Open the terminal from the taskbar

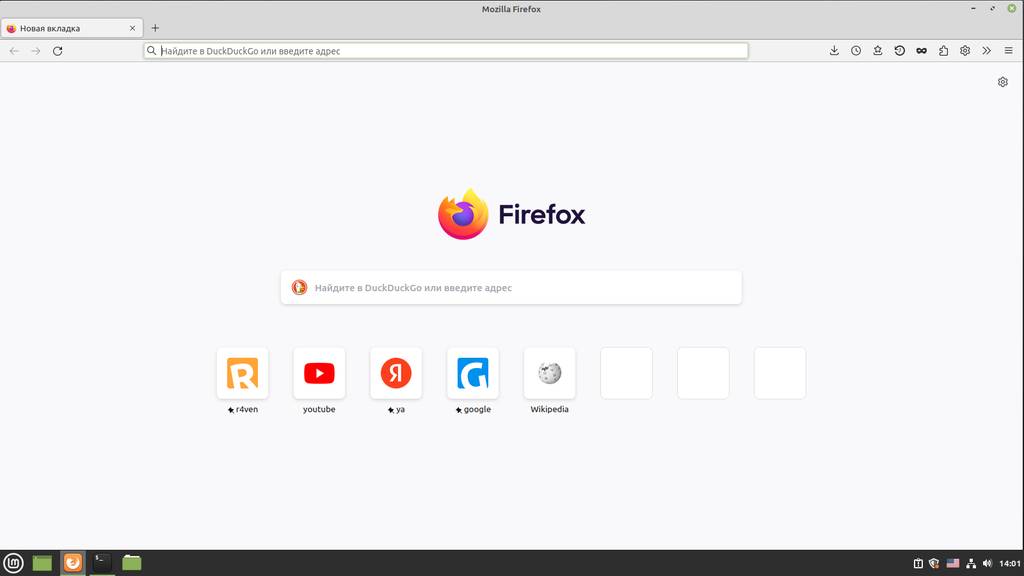click(x=102, y=563)
